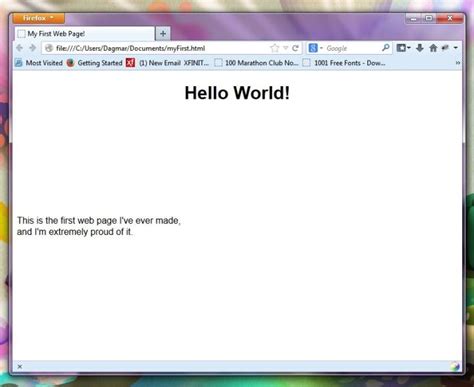Select the My First Web Page! tab
This screenshot has width=474, height=387.
point(85,34)
